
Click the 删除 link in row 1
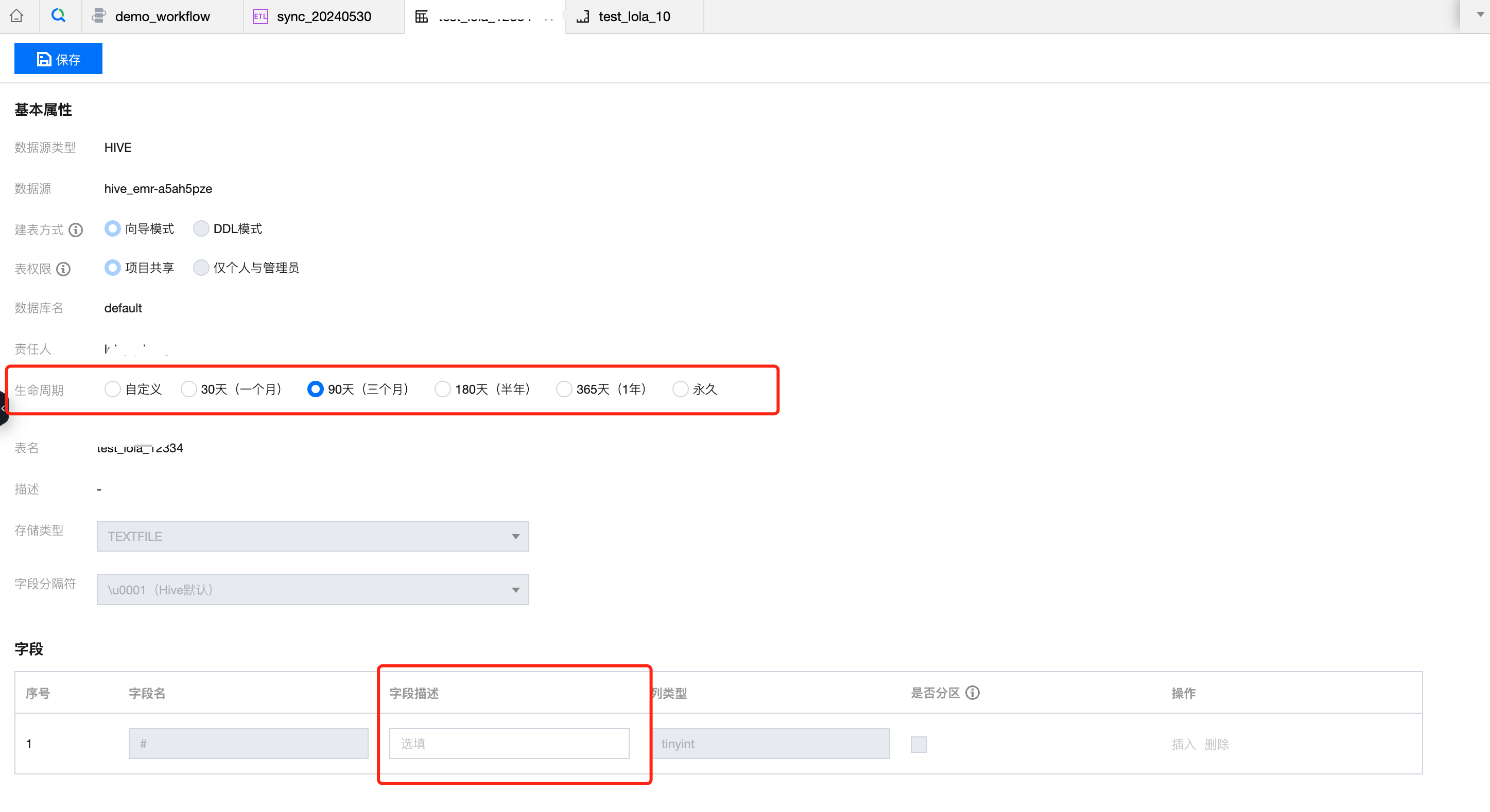1217,745
